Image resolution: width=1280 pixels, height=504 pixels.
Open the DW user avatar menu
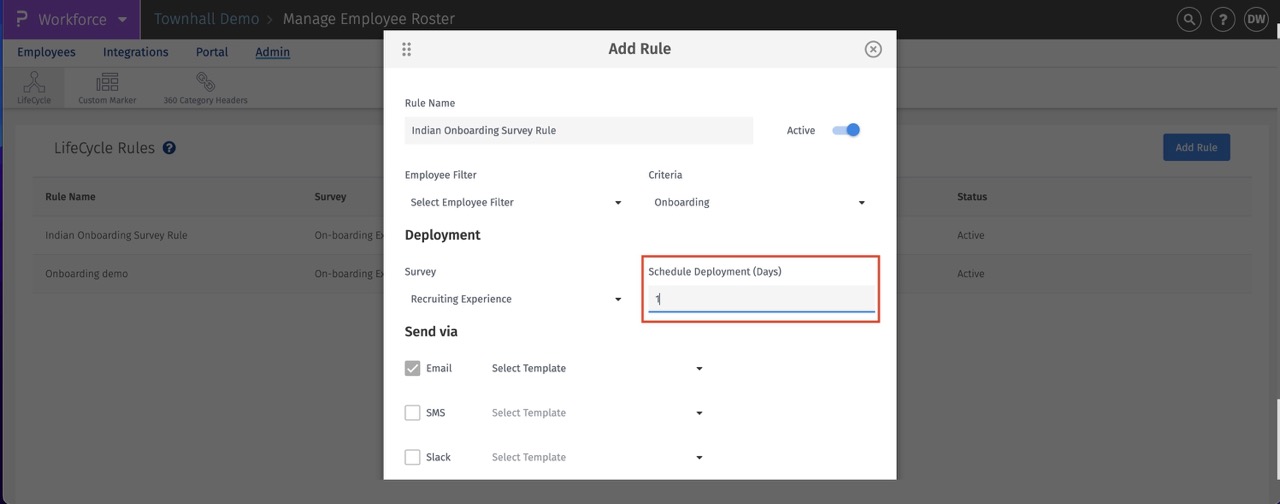1256,19
